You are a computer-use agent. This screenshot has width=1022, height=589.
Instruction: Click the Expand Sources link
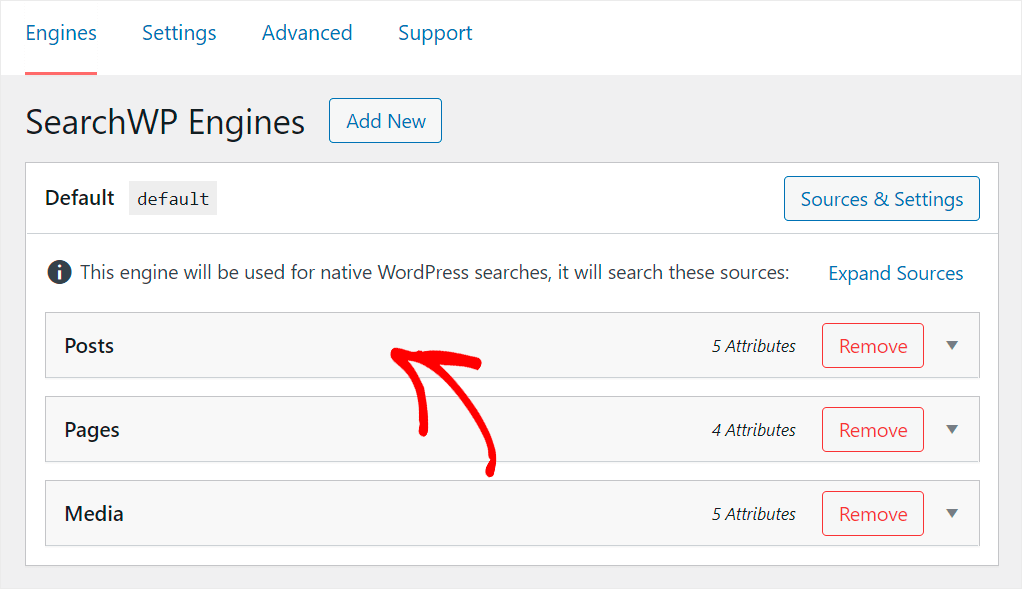895,273
